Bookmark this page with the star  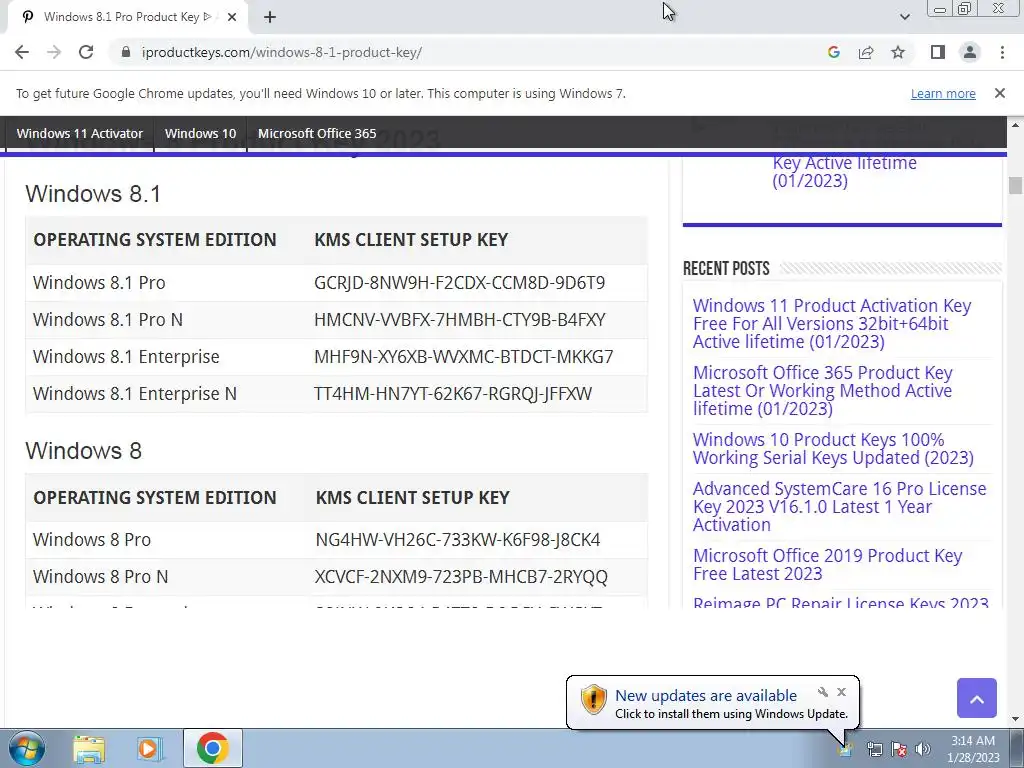coord(898,52)
